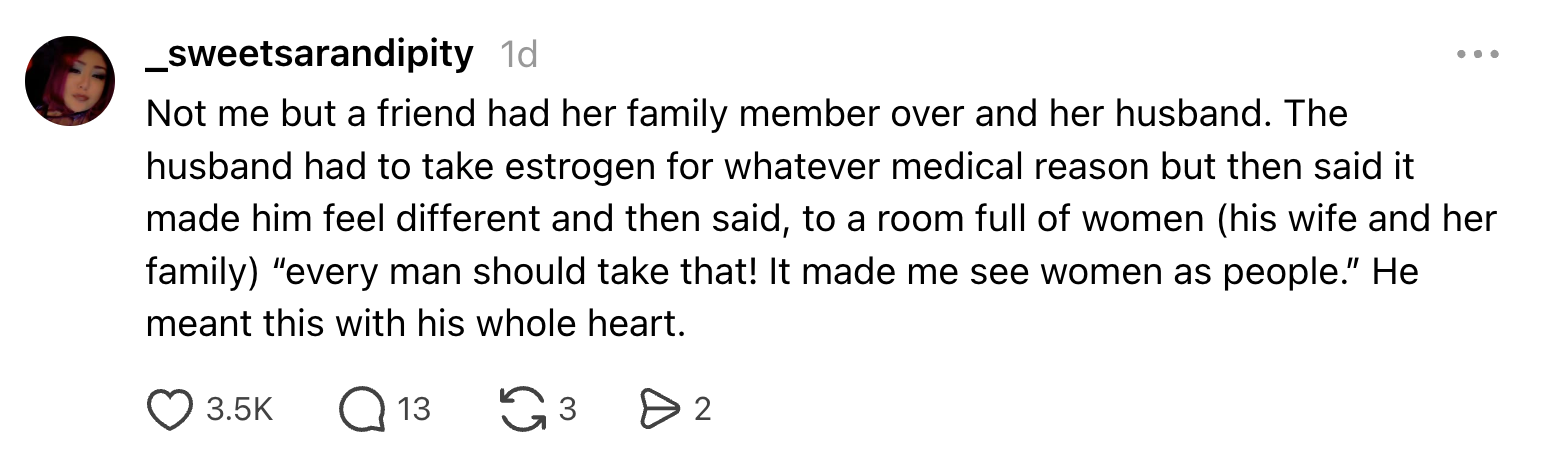Click the 1d timestamp

tap(517, 54)
